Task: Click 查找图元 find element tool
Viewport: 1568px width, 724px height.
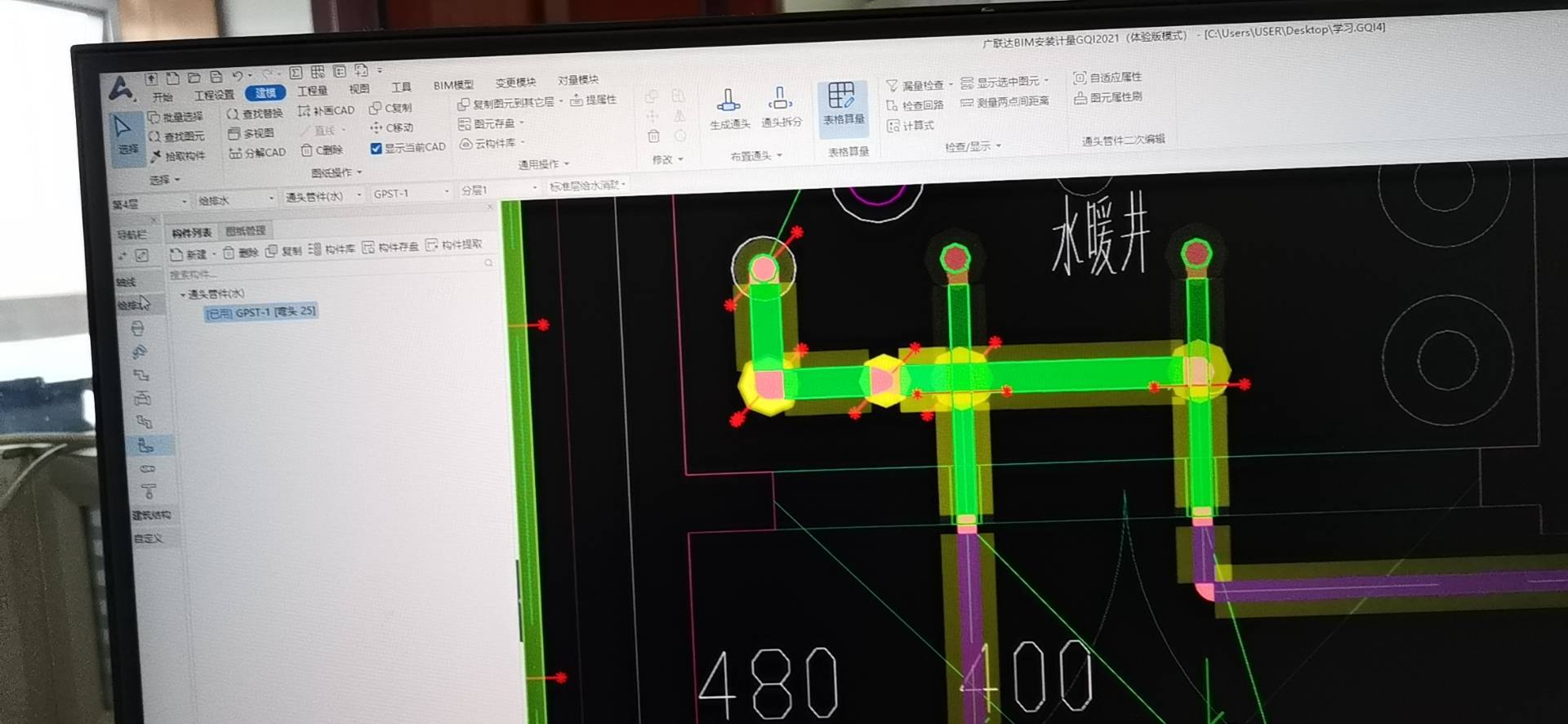Action: pos(176,136)
